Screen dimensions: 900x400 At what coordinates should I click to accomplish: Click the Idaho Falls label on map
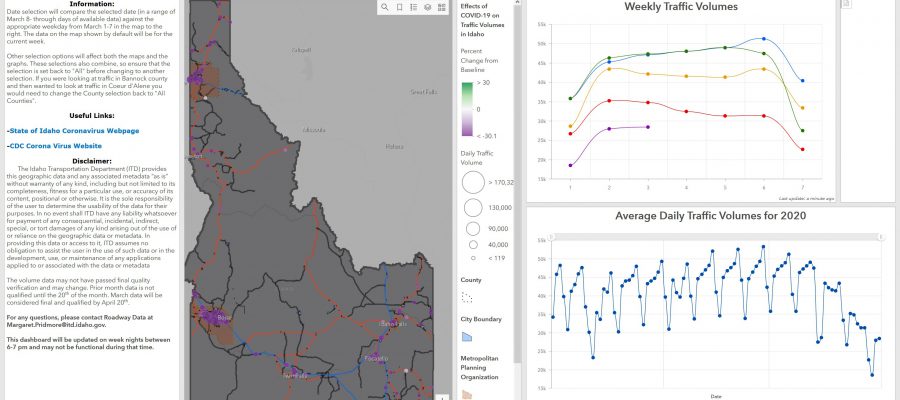click(393, 325)
